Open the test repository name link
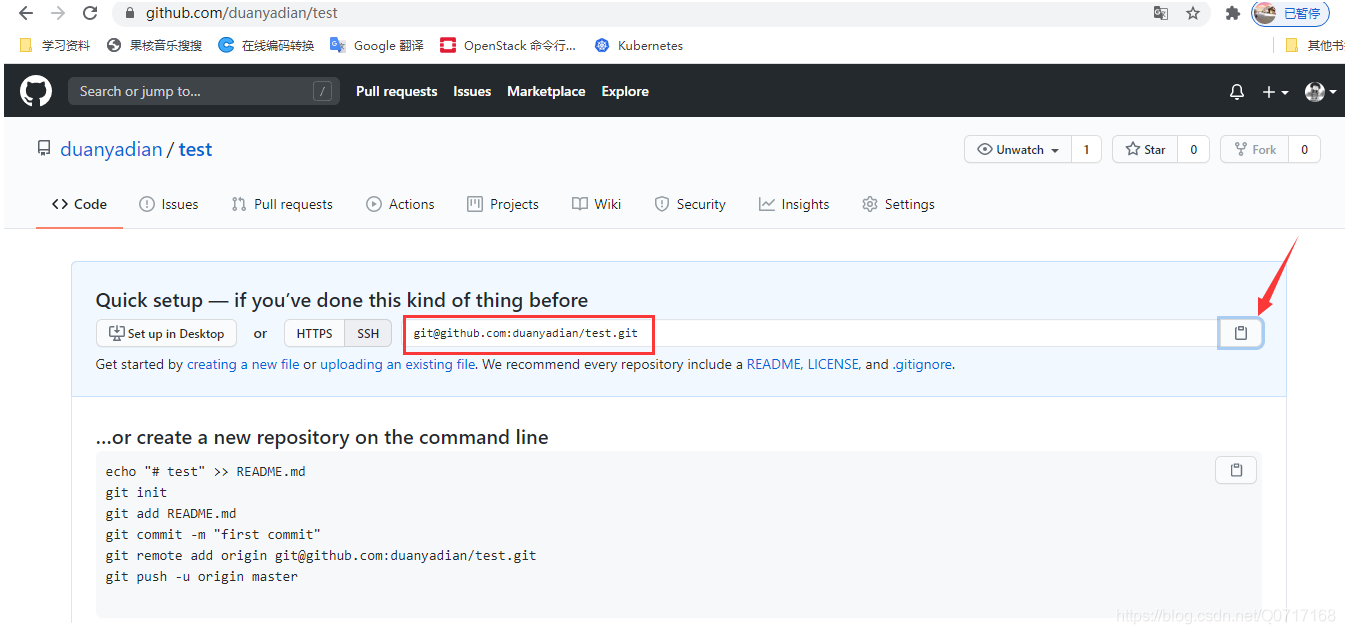 point(195,149)
